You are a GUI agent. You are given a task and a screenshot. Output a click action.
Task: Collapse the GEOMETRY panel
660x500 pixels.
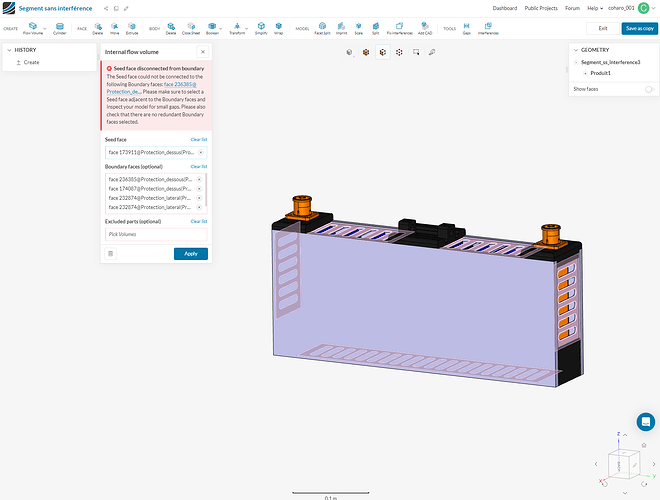click(575, 48)
